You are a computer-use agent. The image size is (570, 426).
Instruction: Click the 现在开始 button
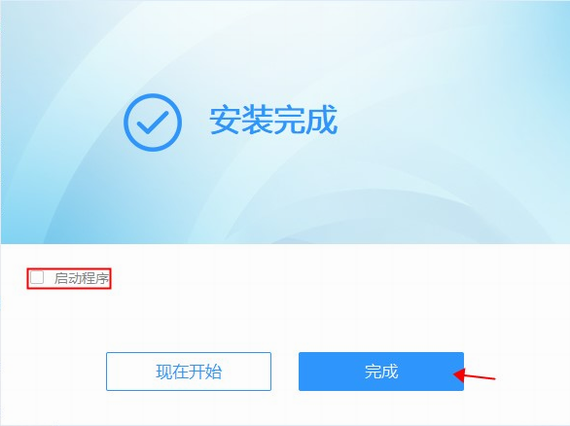(x=189, y=371)
